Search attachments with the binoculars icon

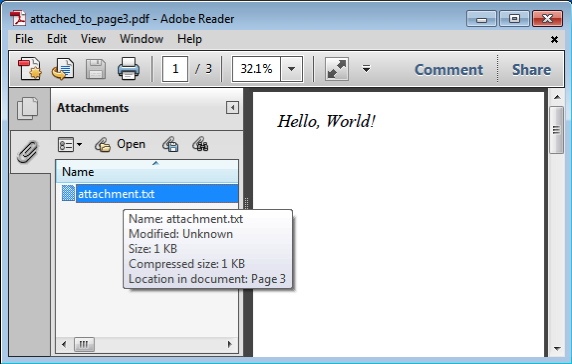(x=200, y=144)
